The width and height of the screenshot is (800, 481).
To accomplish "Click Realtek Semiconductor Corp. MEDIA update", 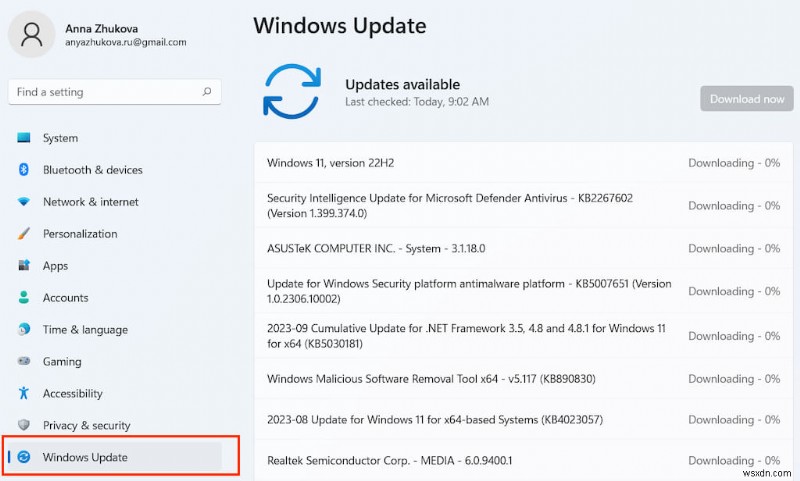I will tap(389, 461).
